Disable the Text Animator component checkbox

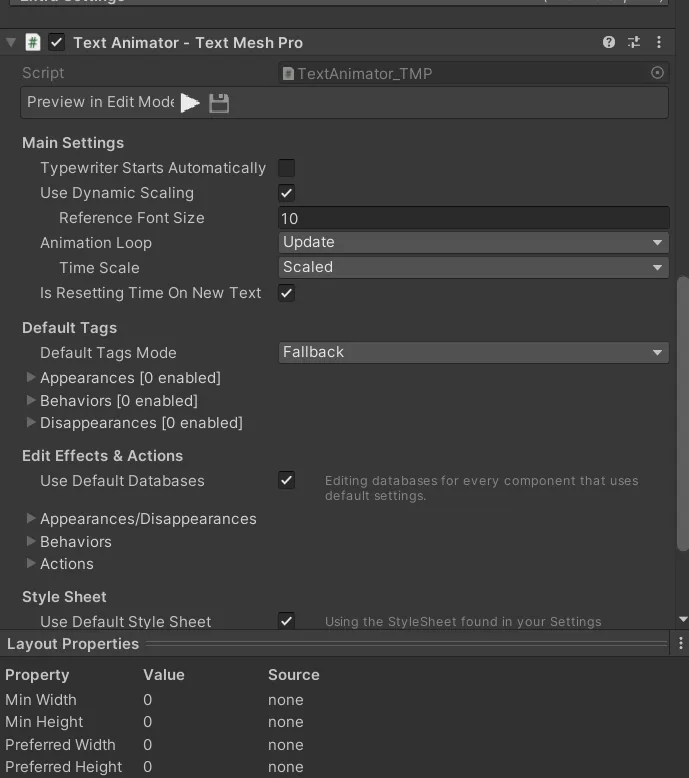click(57, 42)
